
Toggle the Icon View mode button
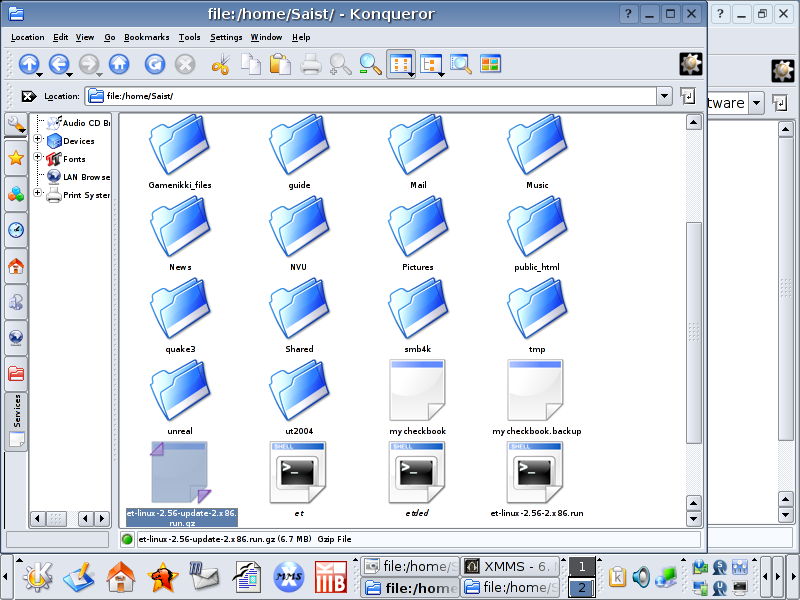400,64
